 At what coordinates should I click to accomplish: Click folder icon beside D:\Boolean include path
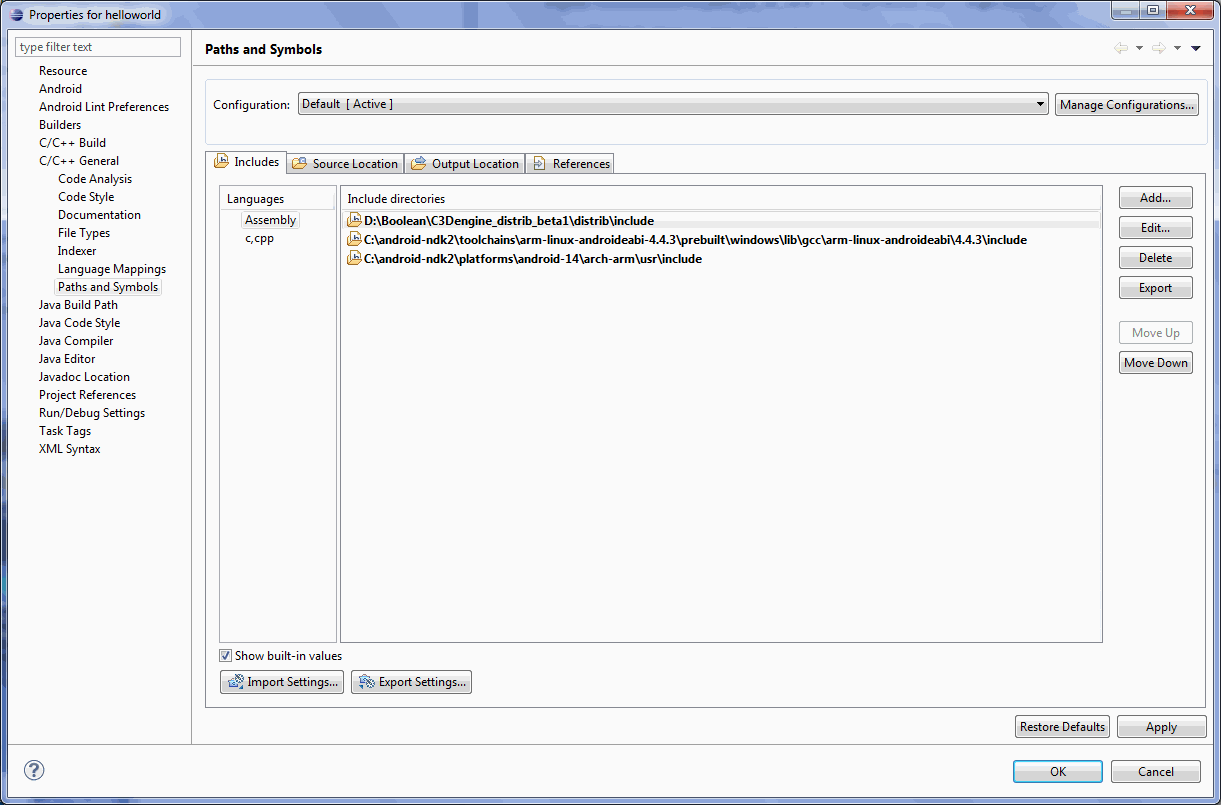click(x=354, y=221)
